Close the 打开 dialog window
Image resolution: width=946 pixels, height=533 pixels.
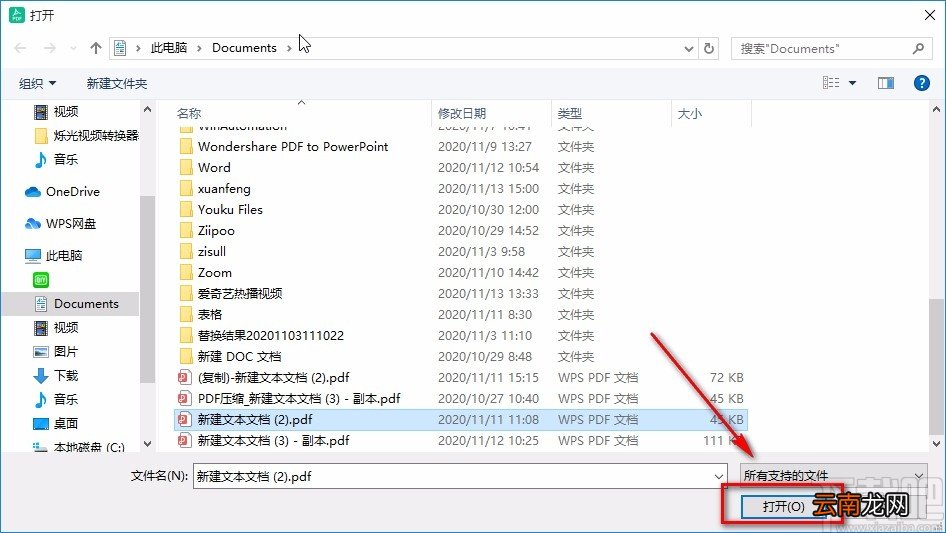(x=930, y=15)
